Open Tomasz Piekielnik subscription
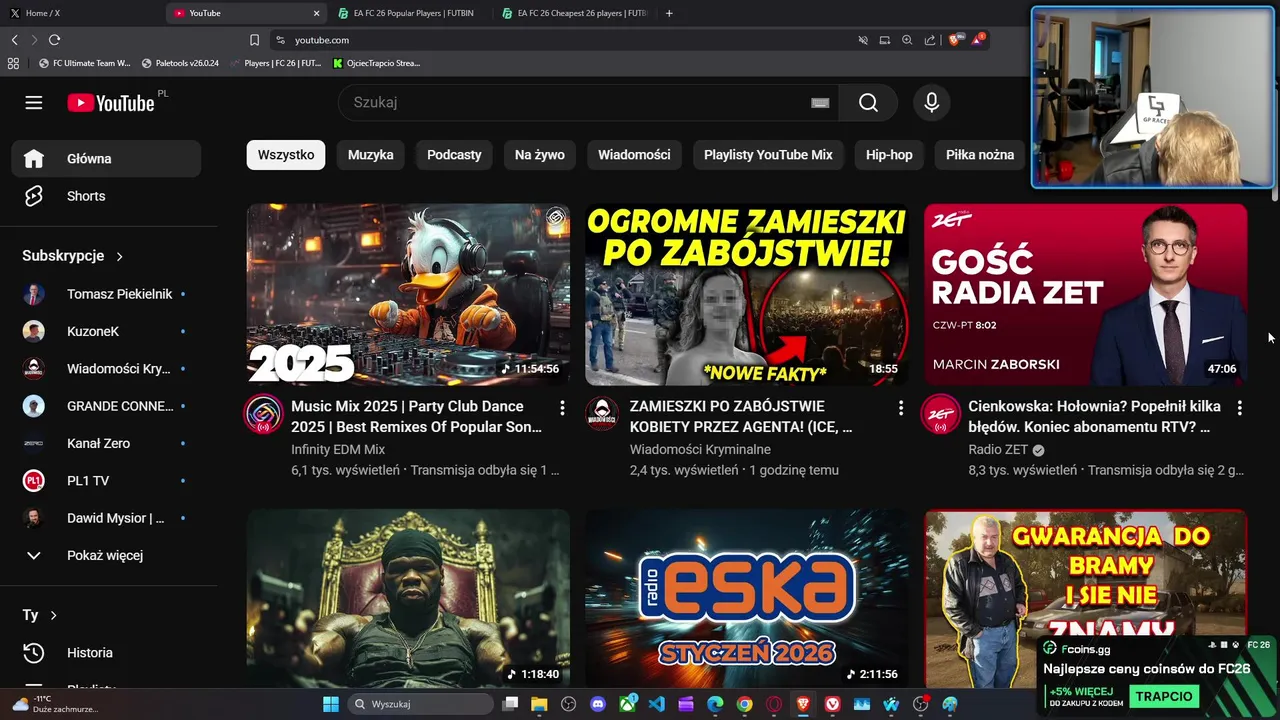This screenshot has height=720, width=1280. pyautogui.click(x=106, y=294)
